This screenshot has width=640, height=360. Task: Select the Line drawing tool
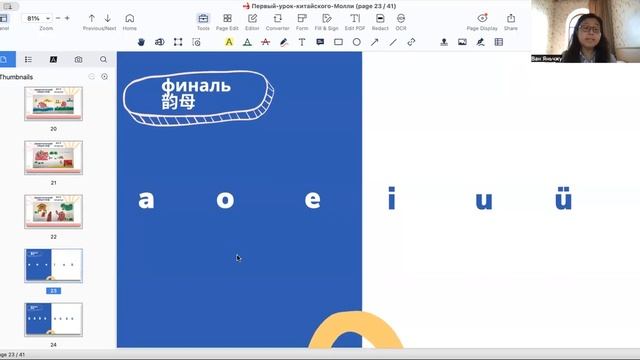(393, 42)
